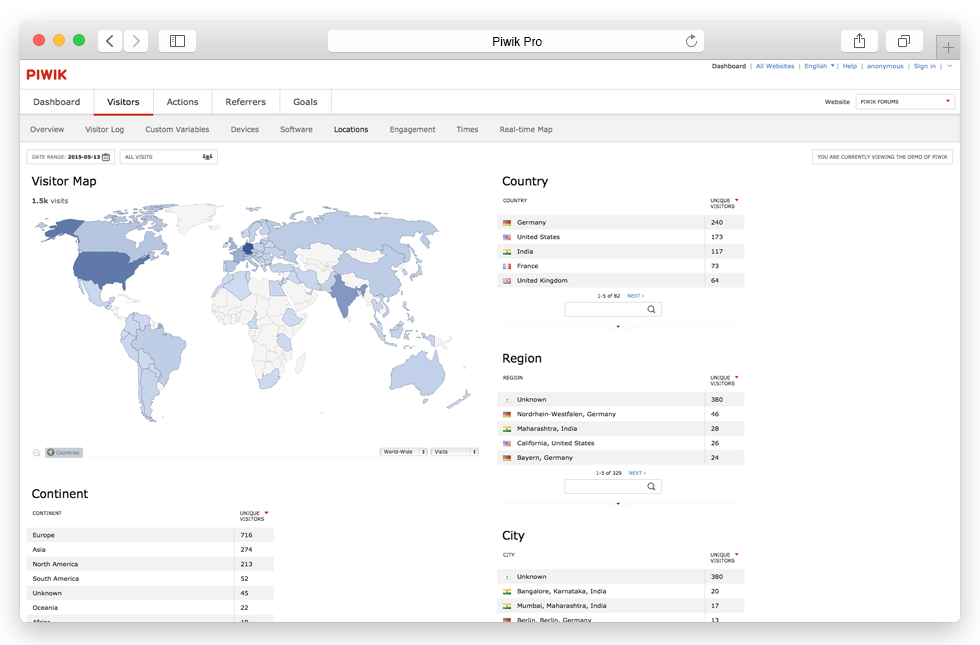
Task: Go to next page of Country table
Action: point(635,296)
